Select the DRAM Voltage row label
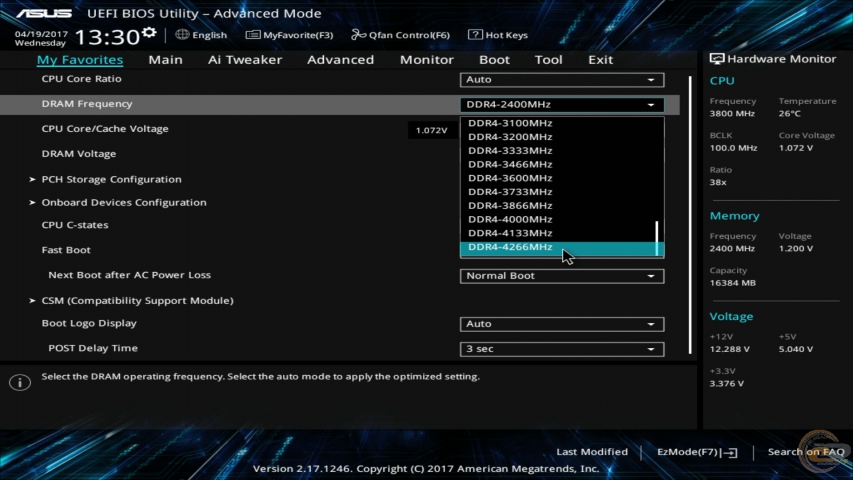 pos(79,154)
